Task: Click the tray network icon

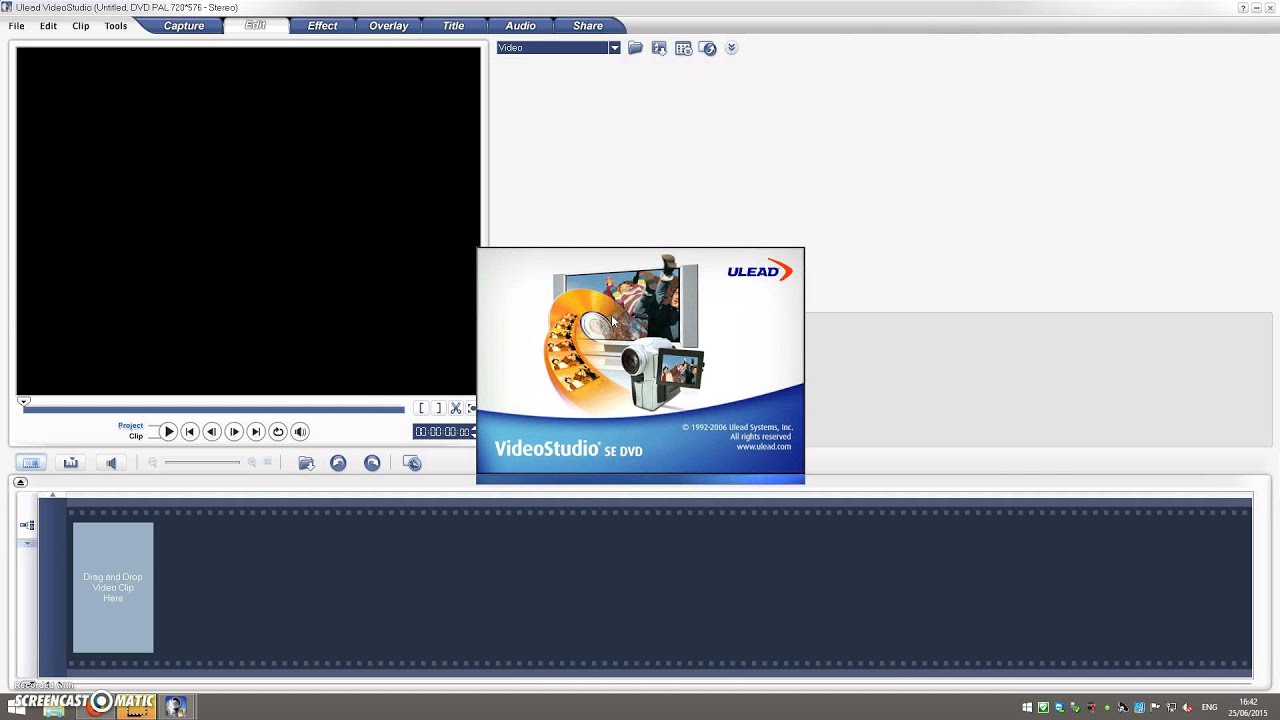Action: (x=1171, y=708)
